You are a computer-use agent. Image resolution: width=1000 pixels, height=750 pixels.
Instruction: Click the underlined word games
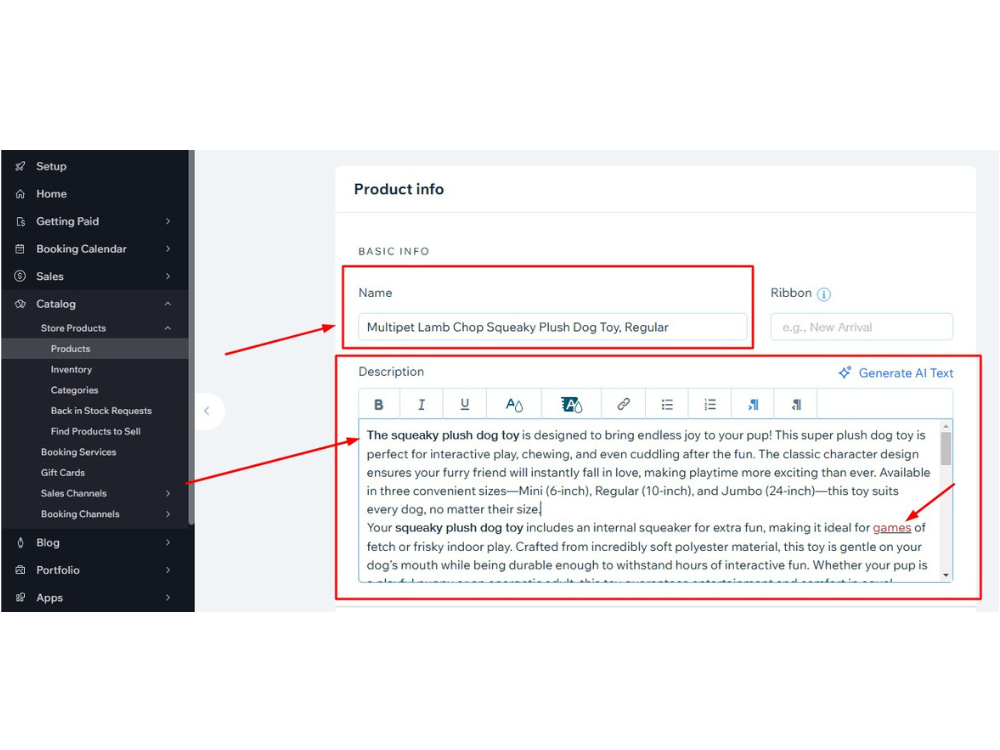point(892,528)
